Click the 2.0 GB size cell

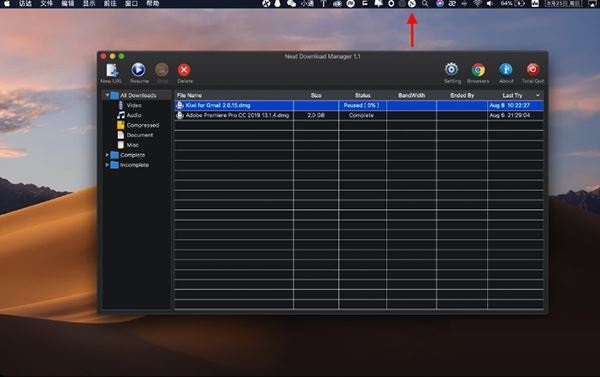pos(316,115)
